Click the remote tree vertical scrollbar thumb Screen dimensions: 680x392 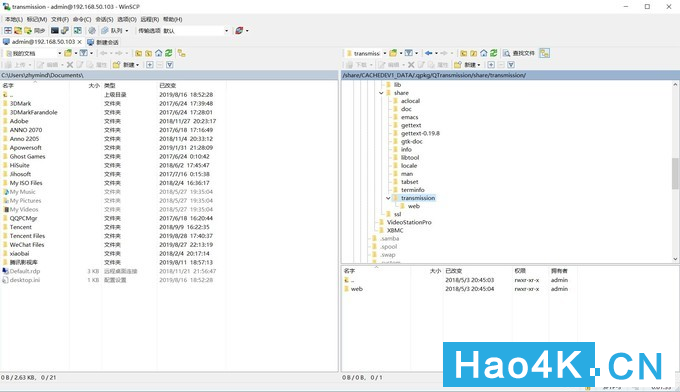click(x=675, y=173)
